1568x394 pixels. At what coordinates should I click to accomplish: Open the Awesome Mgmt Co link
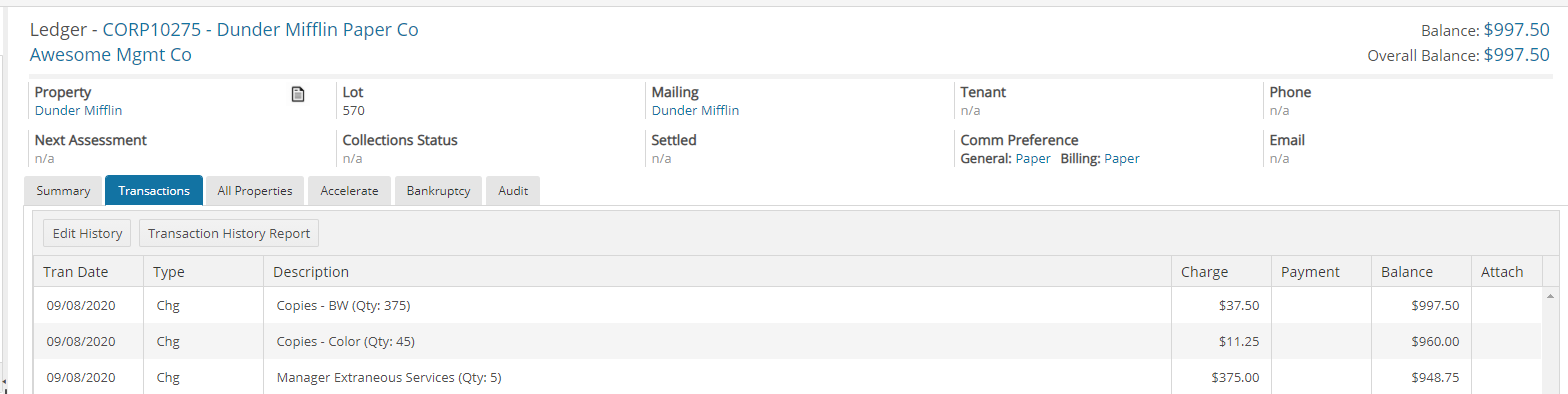(111, 55)
